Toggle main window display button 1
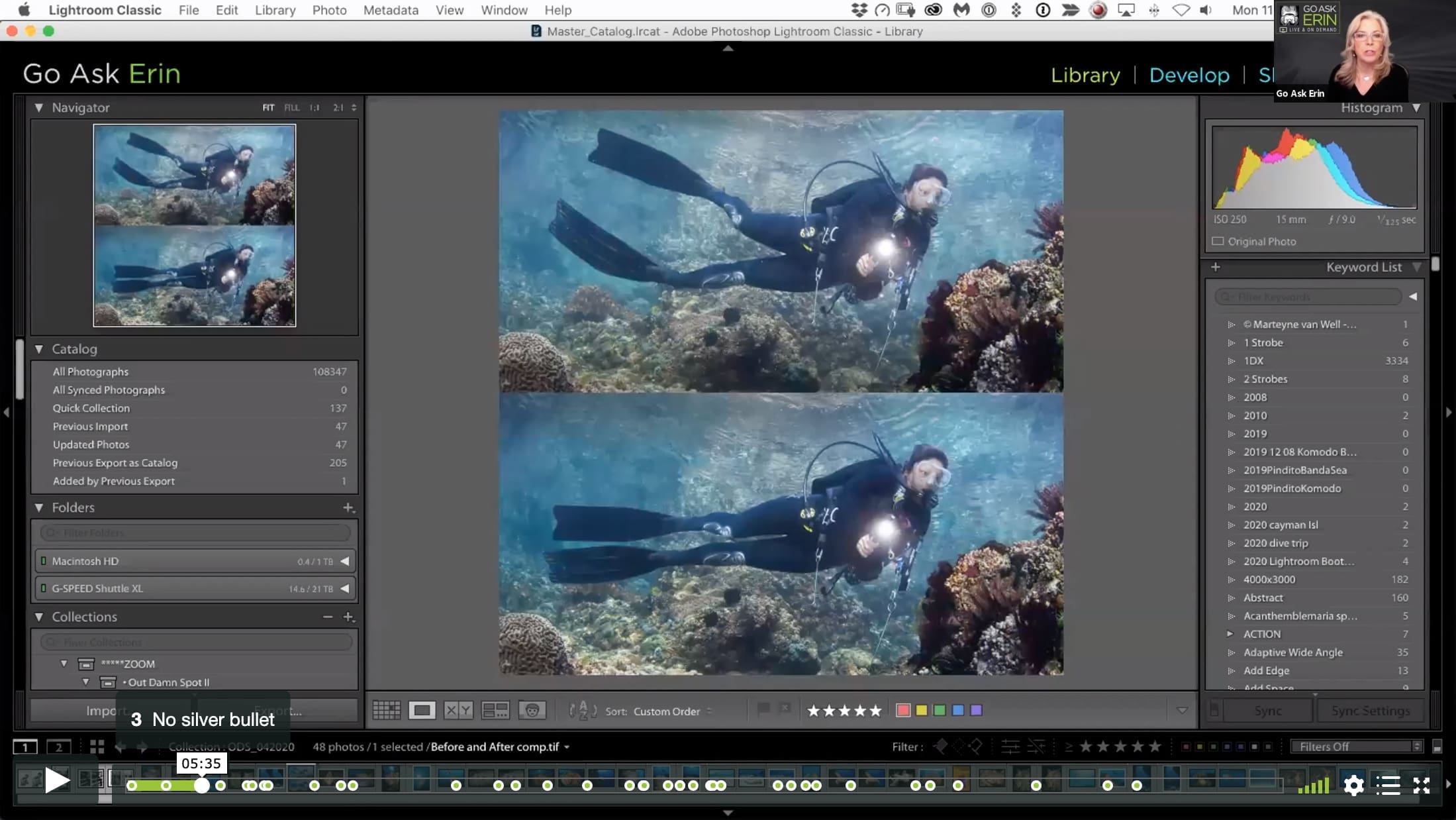Image resolution: width=1456 pixels, height=820 pixels. [25, 747]
